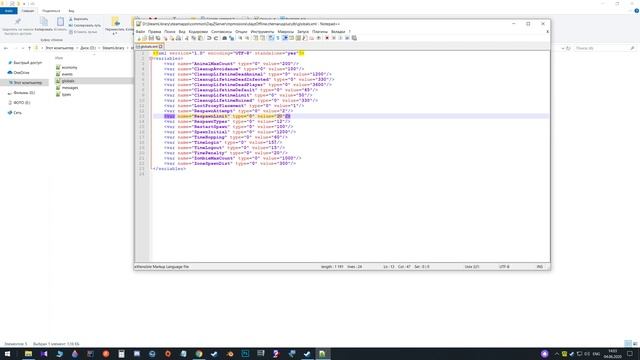Screen dimensions: 640x360
Task: Toggle Show All Characters in the toolbar
Action: (278, 38)
